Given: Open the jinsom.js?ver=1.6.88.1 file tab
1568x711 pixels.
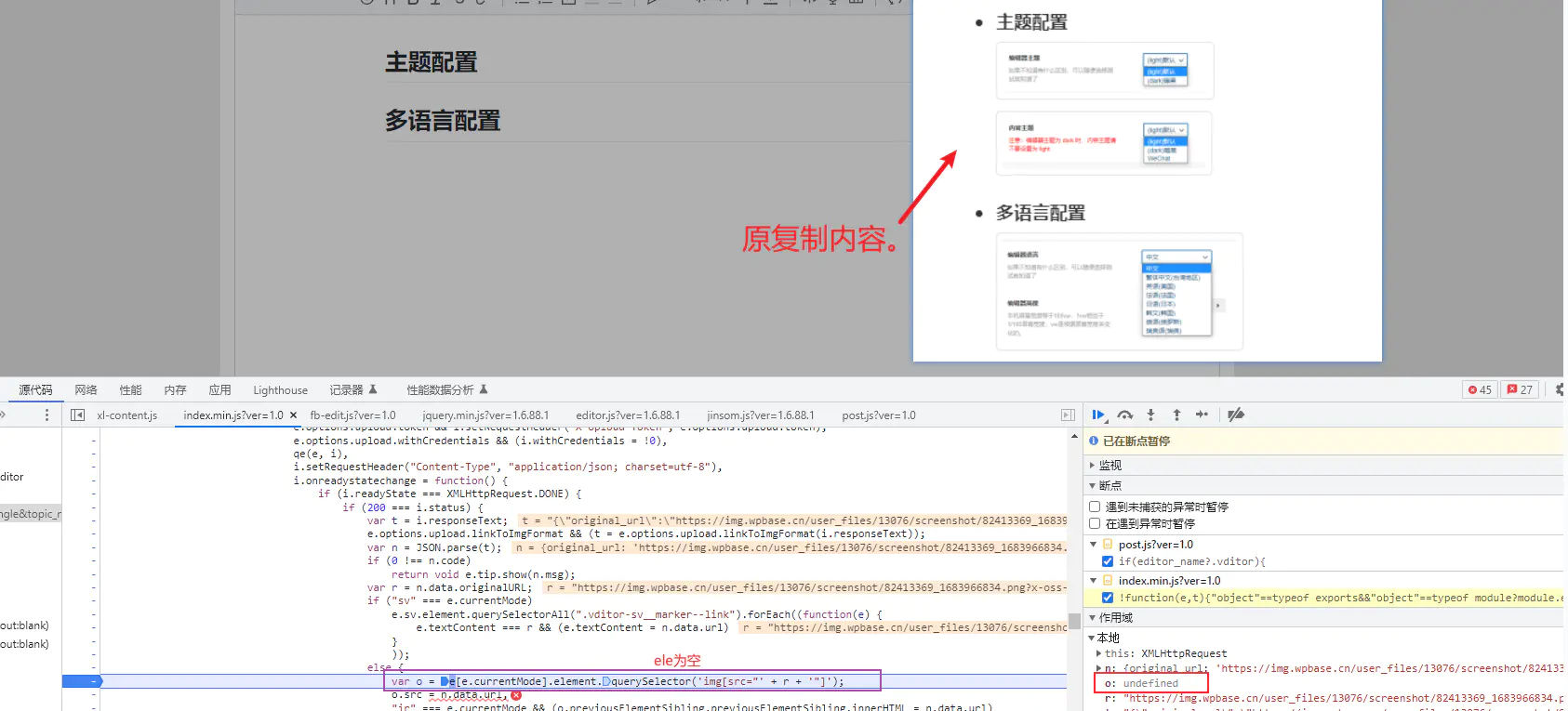Looking at the screenshot, I should [x=761, y=415].
